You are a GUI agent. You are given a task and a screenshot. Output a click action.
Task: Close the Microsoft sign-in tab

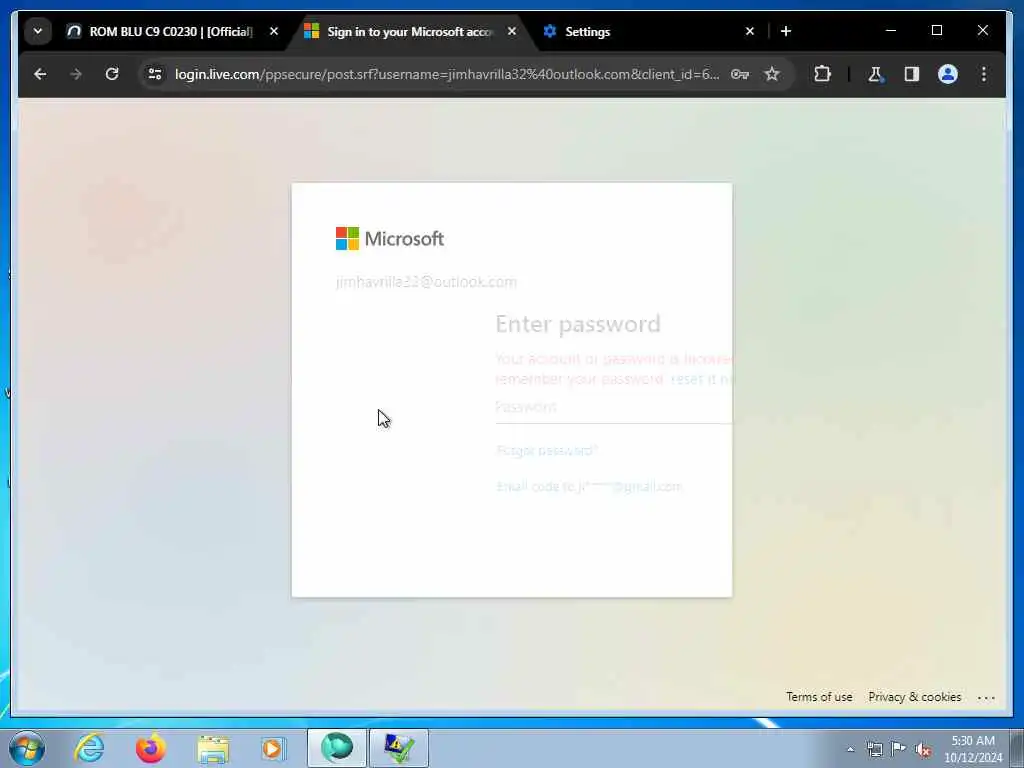click(512, 31)
